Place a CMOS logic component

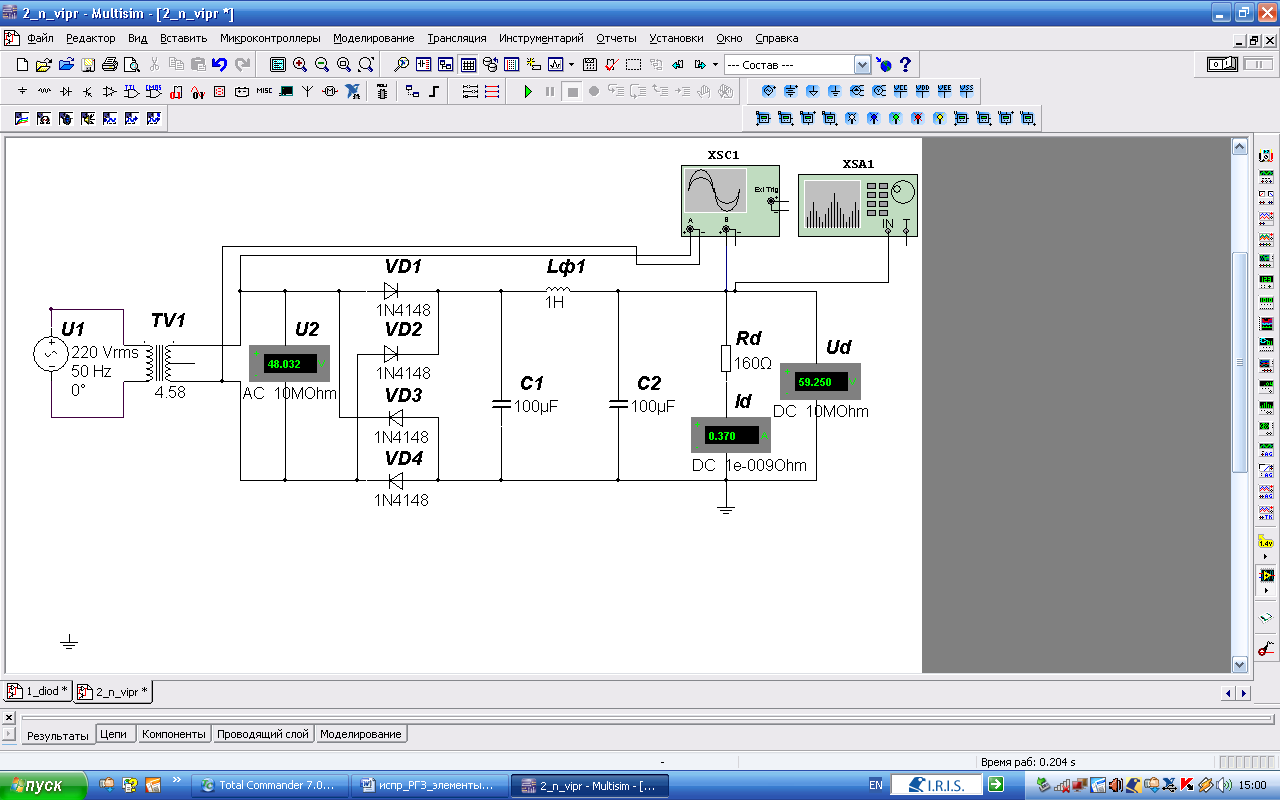tap(154, 92)
